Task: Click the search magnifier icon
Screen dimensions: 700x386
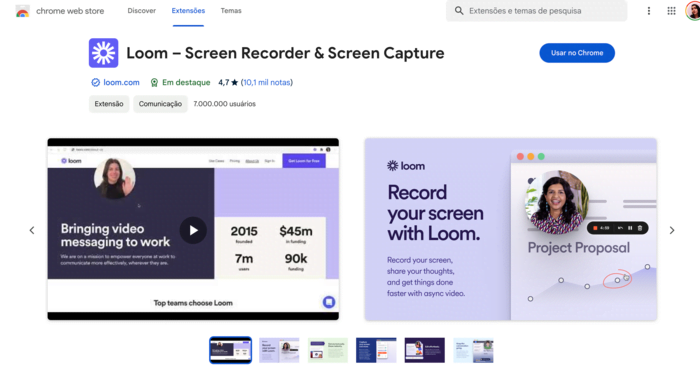Action: [x=459, y=11]
